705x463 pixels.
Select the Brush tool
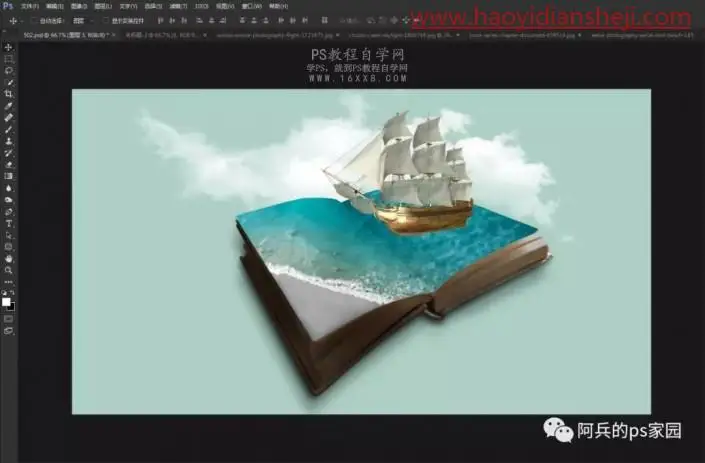[x=9, y=129]
